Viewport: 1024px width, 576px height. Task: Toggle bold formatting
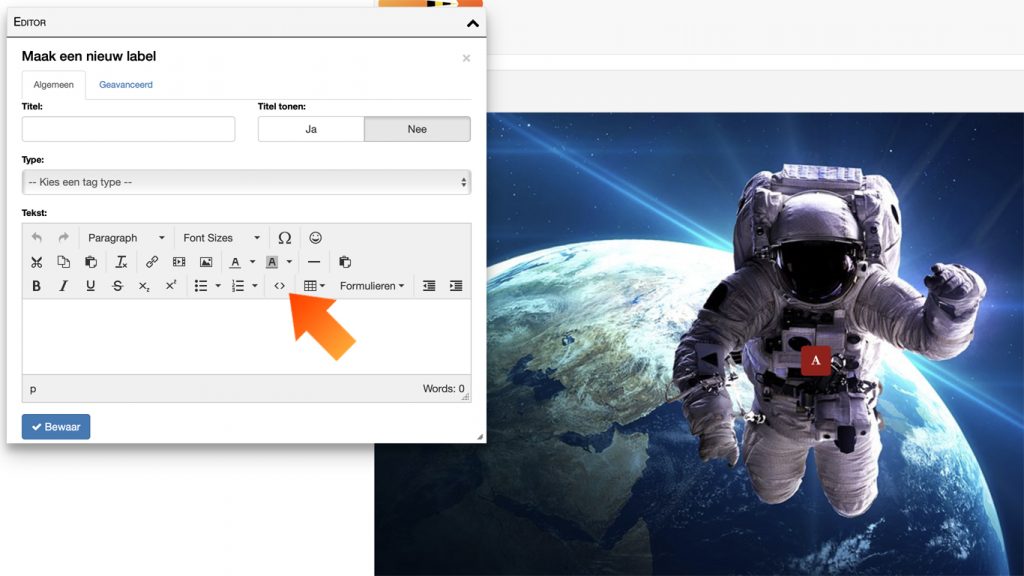[x=37, y=286]
